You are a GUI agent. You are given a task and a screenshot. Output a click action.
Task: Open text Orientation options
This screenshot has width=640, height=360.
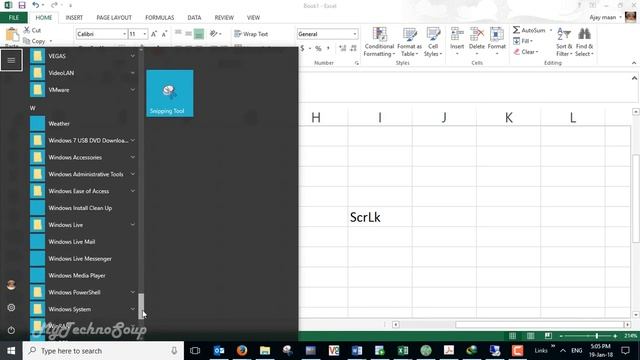click(215, 34)
